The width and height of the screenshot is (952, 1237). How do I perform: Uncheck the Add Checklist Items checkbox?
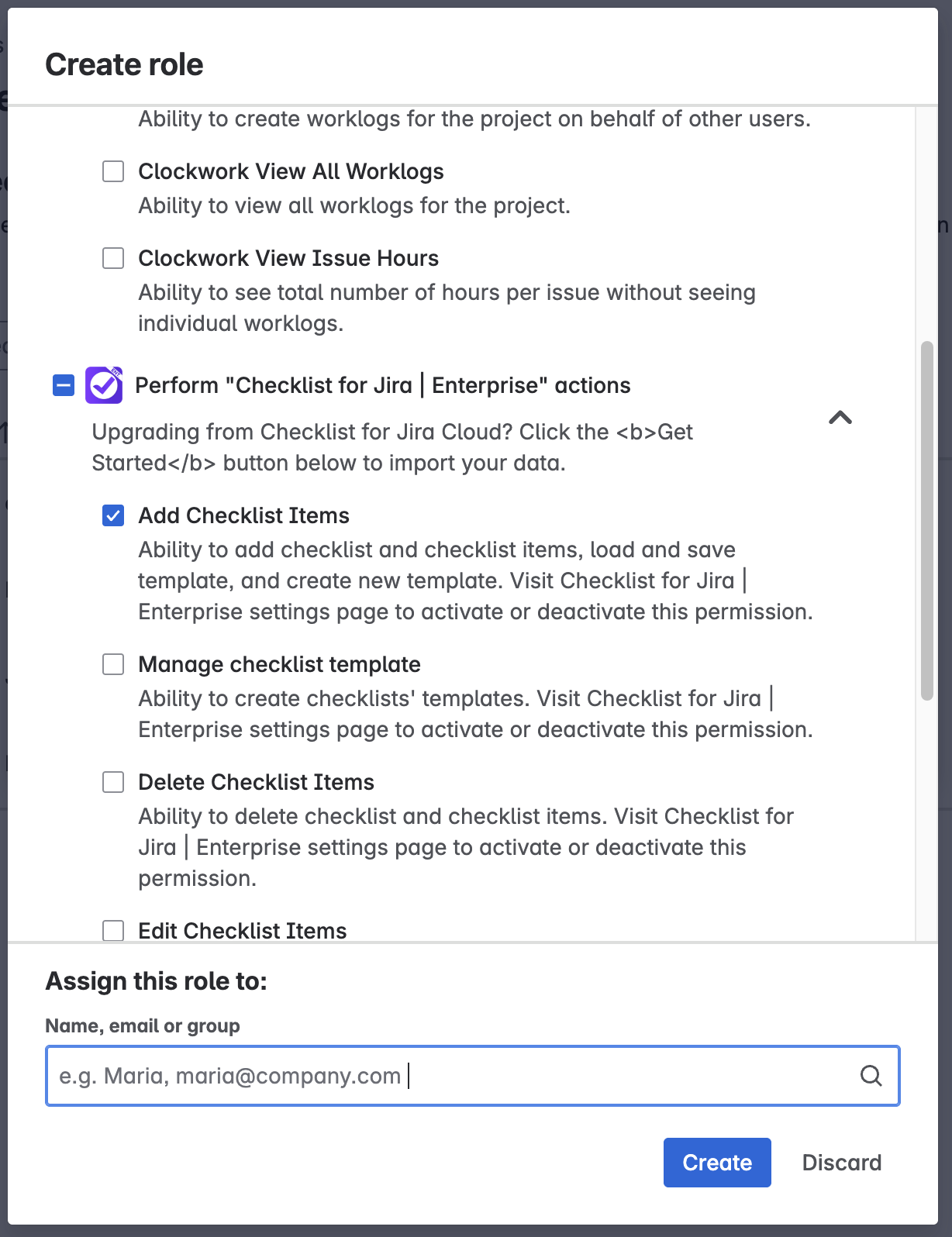point(113,515)
